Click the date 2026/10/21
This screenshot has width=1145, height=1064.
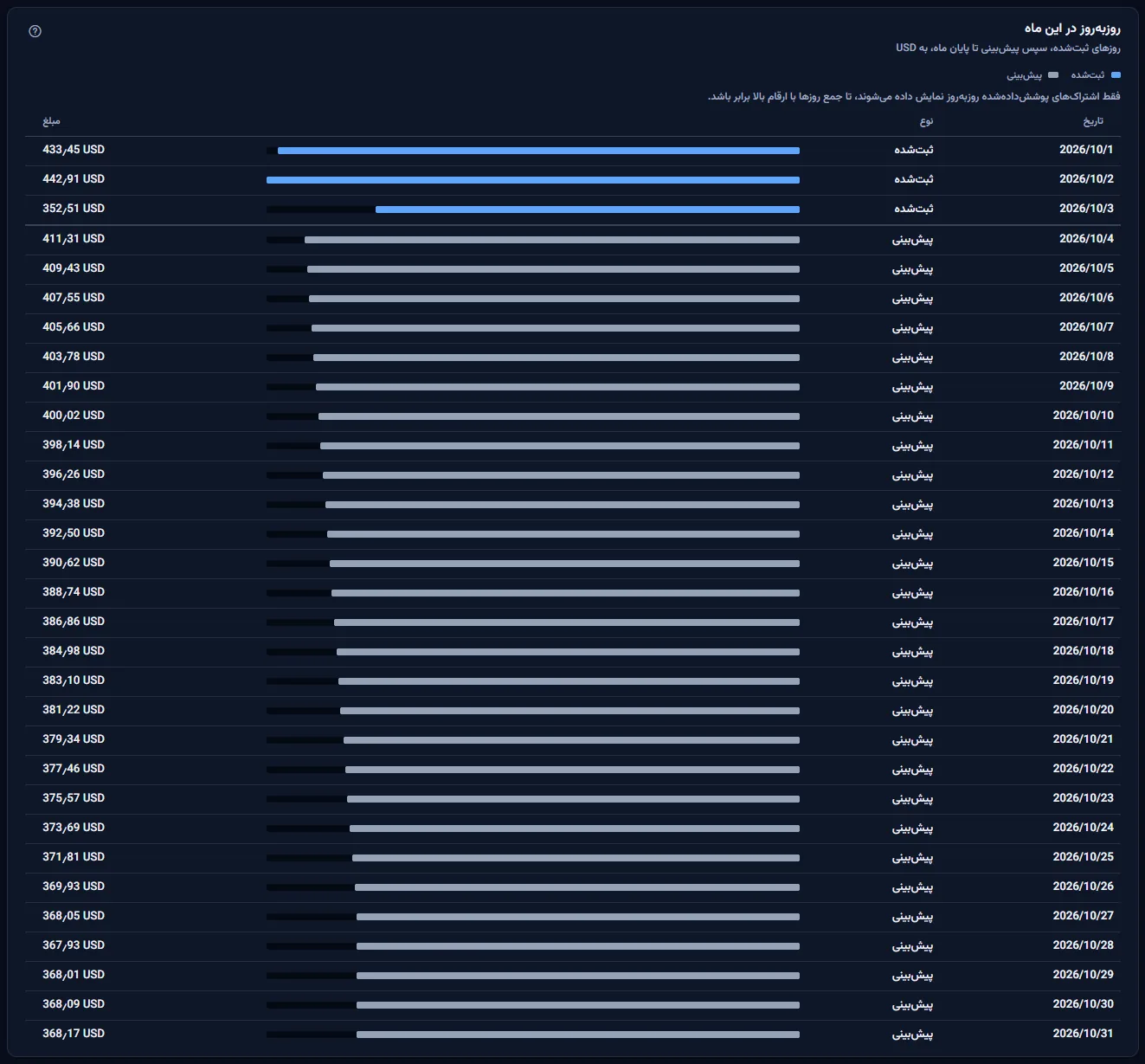1084,739
